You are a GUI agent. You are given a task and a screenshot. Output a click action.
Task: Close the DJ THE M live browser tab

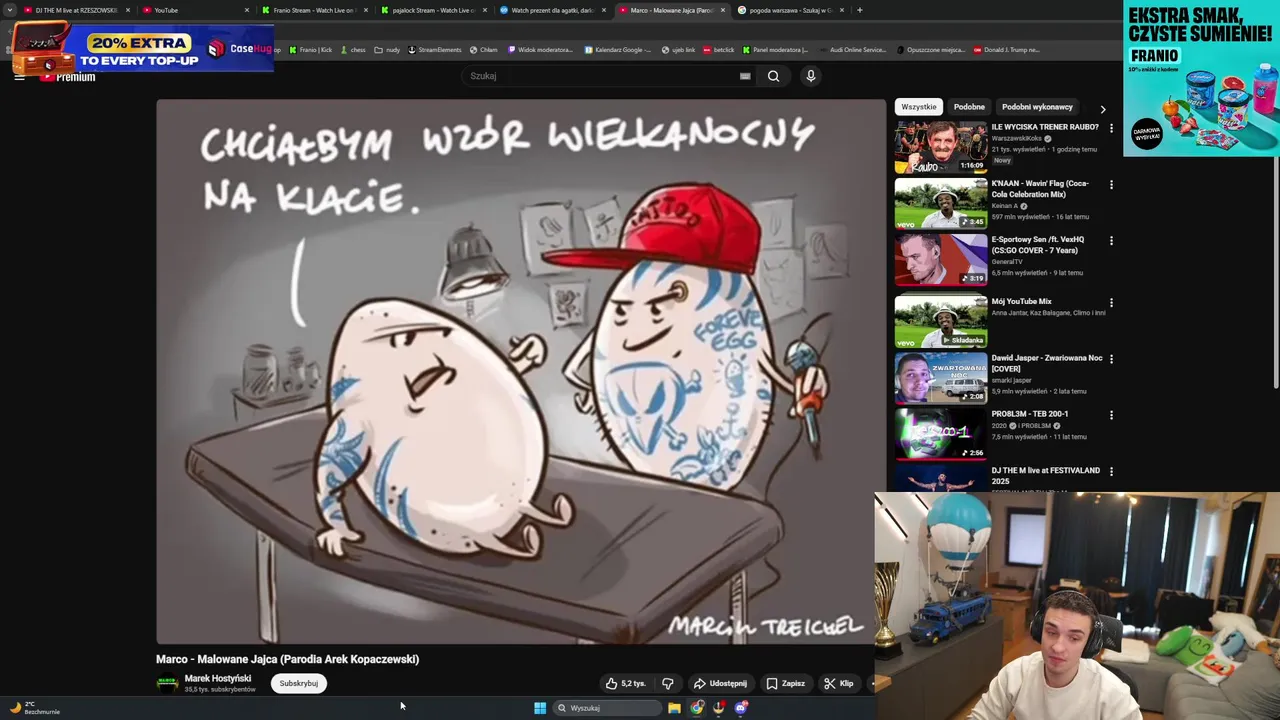[128, 10]
